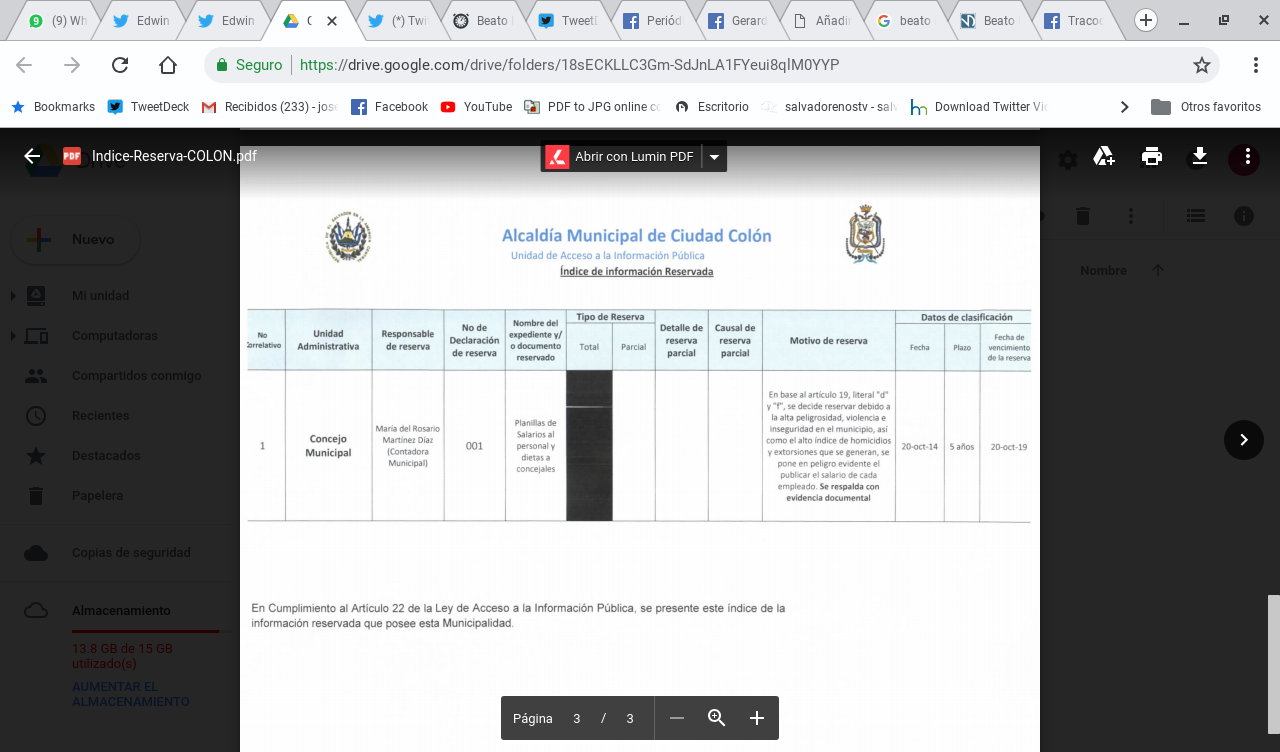Print the Indice-Reserva-COLON.pdf document
The height and width of the screenshot is (752, 1280).
click(1152, 156)
